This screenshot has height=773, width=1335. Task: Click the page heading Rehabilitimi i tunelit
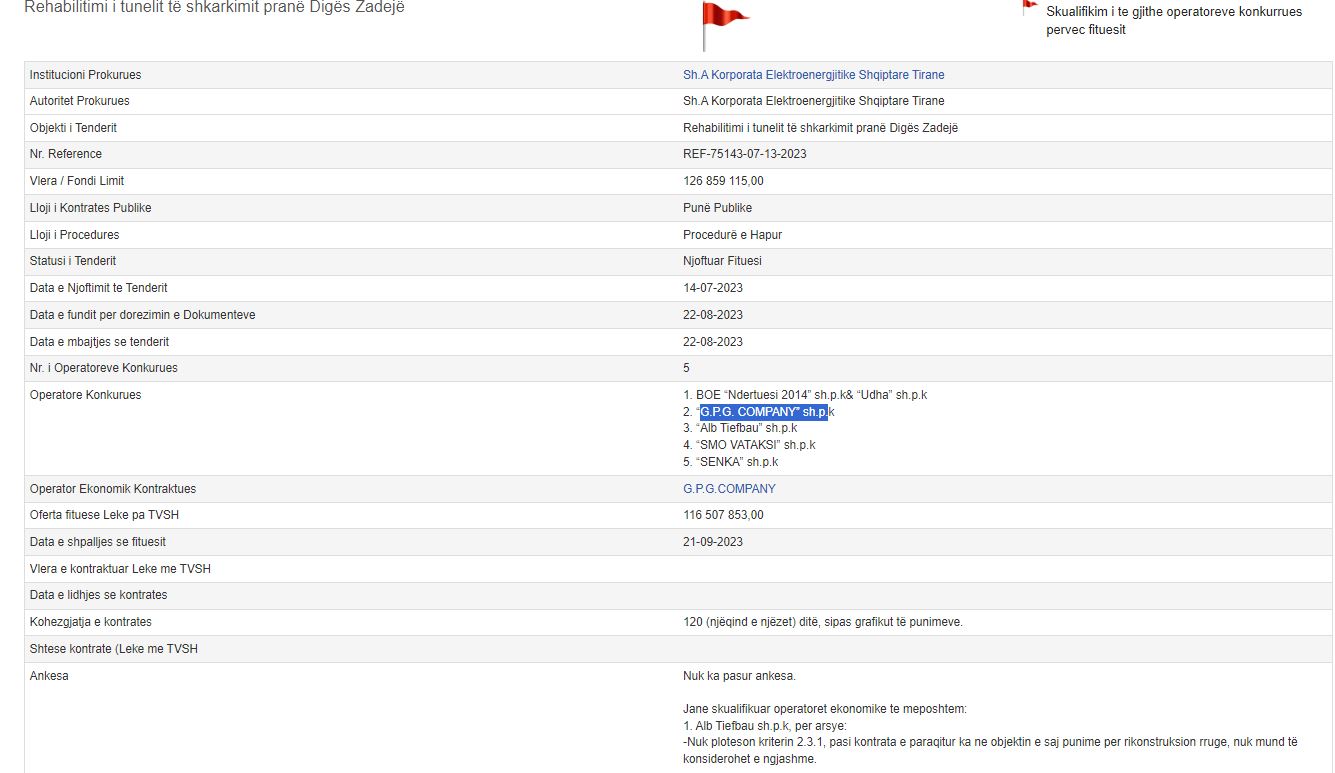(214, 8)
